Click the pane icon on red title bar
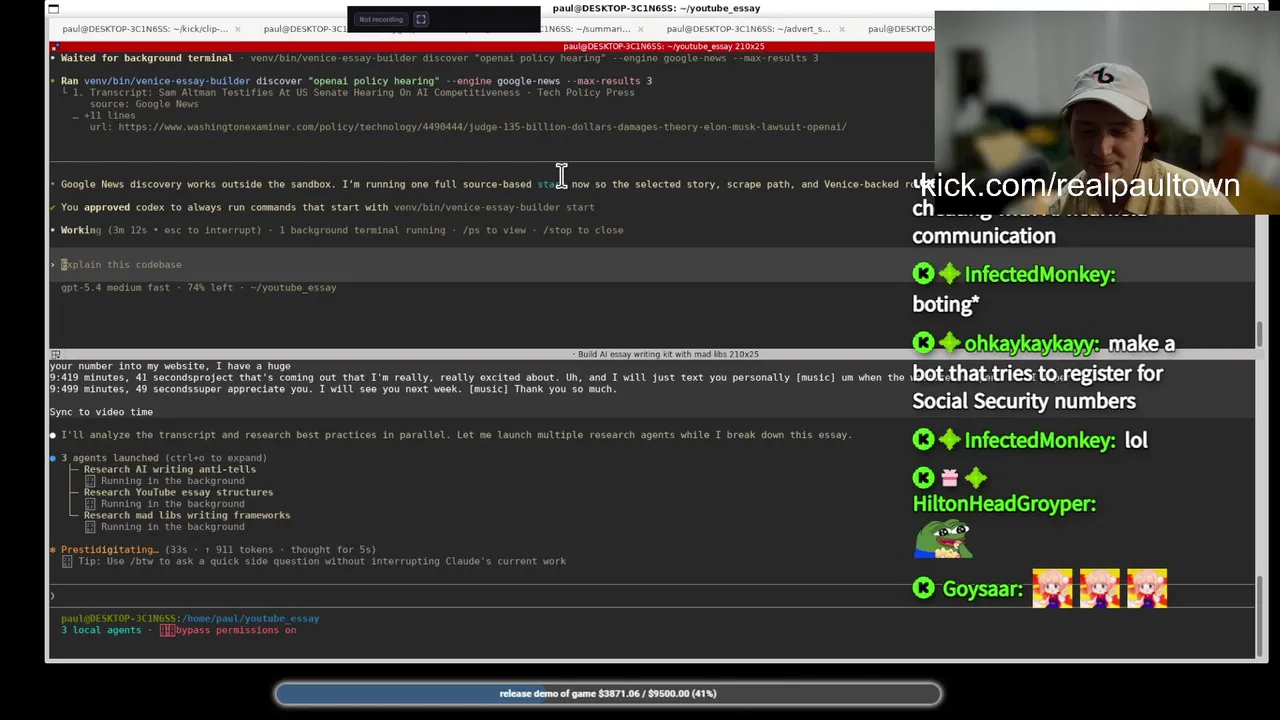 pos(55,46)
